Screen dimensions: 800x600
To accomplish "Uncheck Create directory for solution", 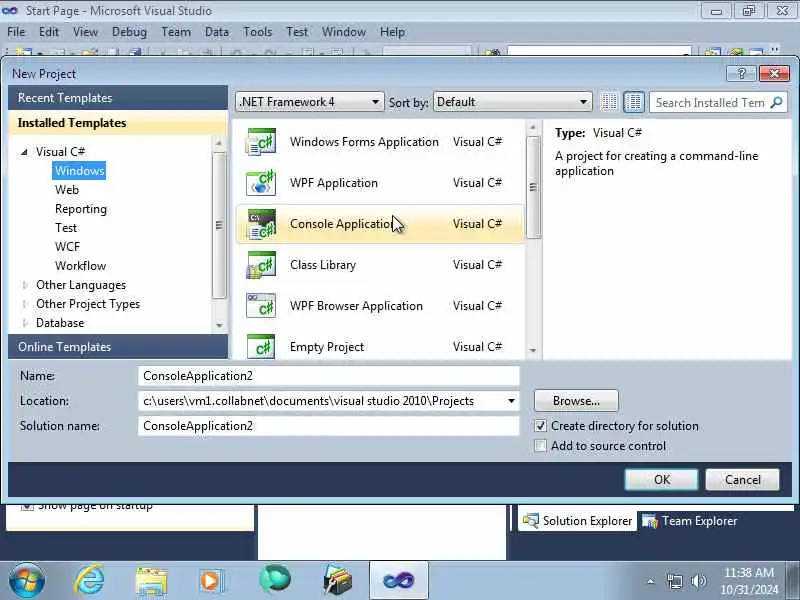I will 540,426.
